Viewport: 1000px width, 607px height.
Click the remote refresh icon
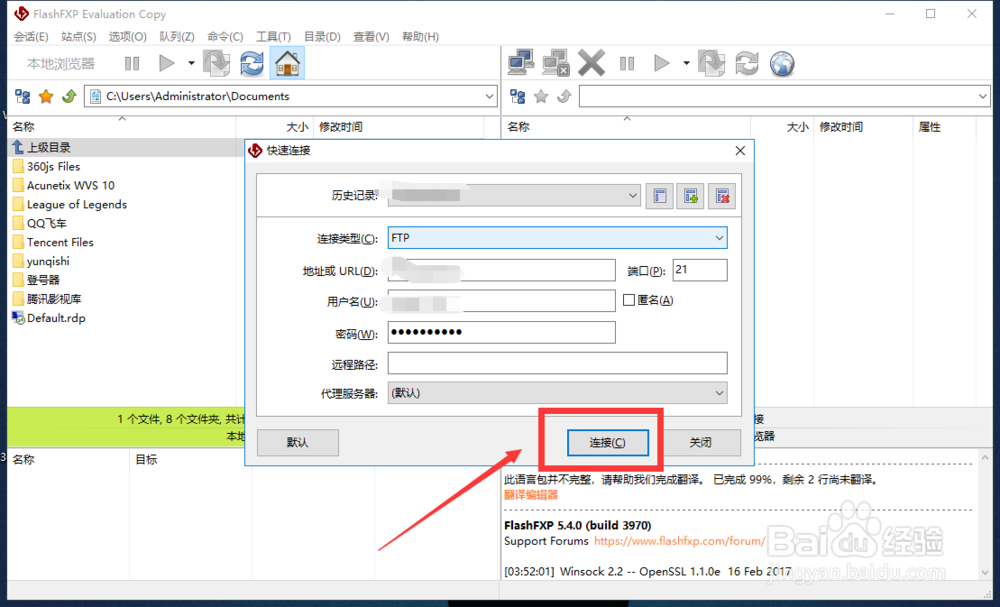[x=747, y=63]
